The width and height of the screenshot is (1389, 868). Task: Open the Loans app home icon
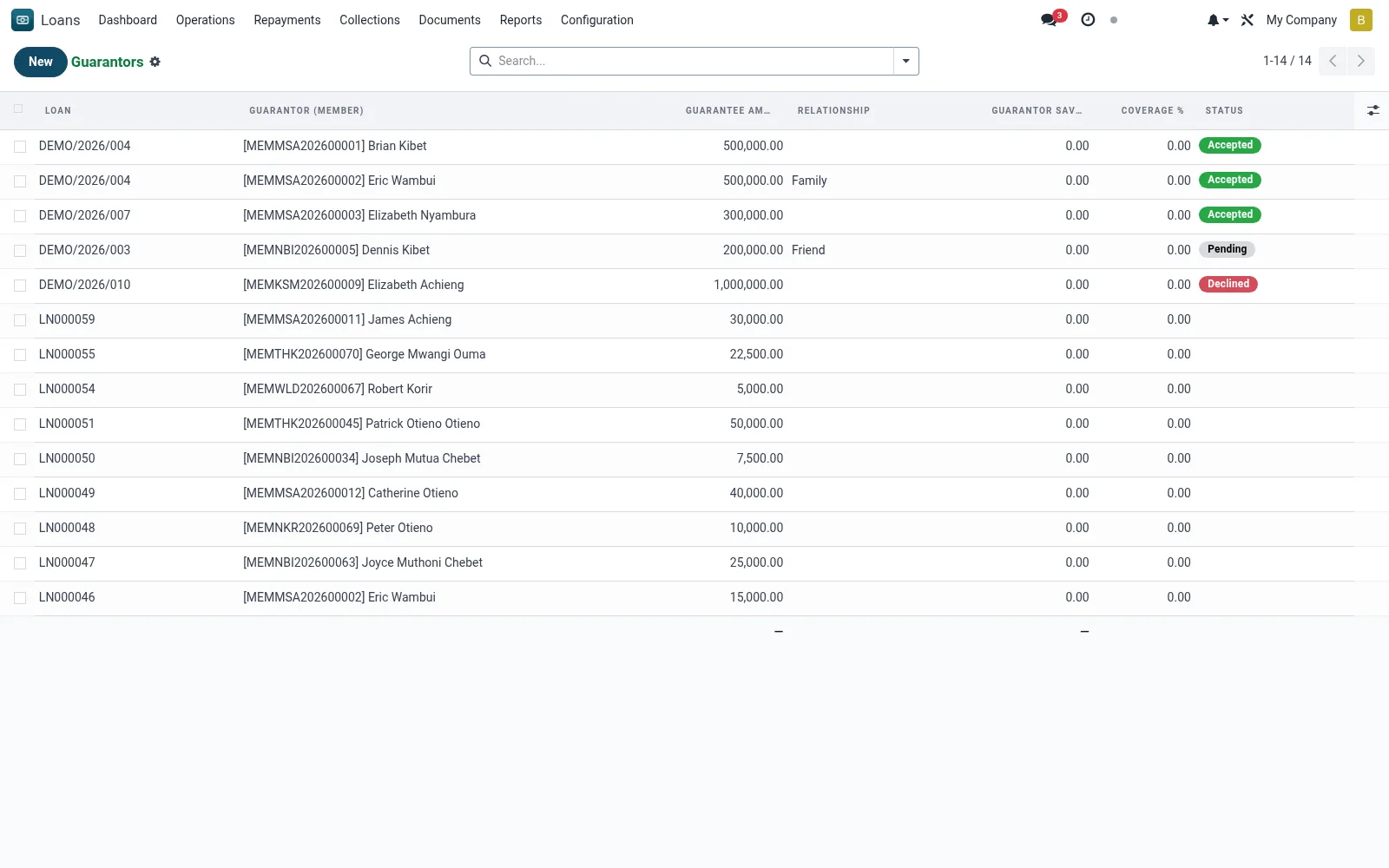(23, 20)
